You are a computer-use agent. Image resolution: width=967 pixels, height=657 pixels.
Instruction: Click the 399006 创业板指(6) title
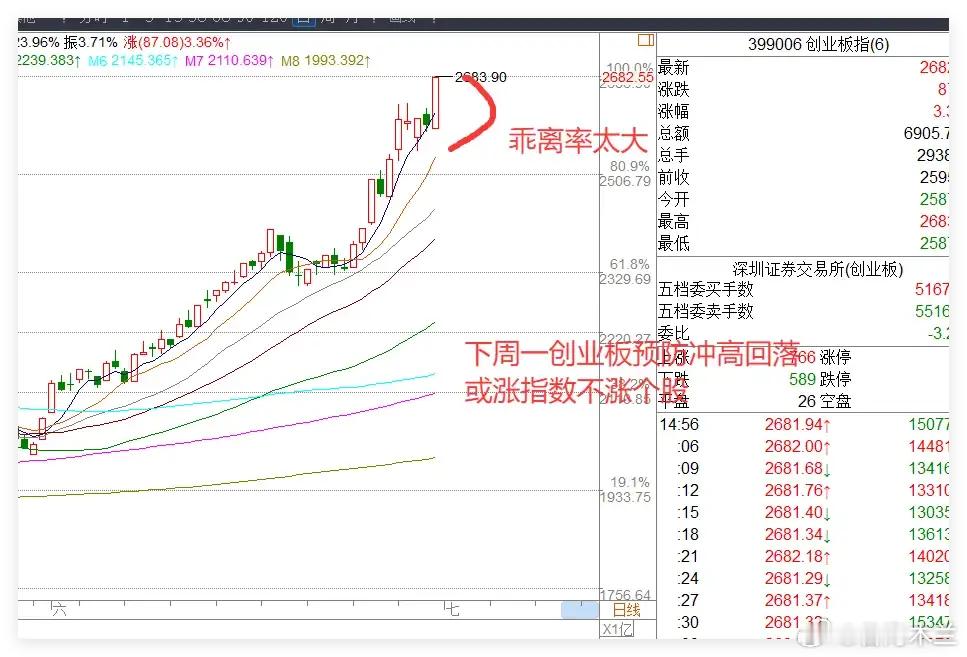click(818, 44)
